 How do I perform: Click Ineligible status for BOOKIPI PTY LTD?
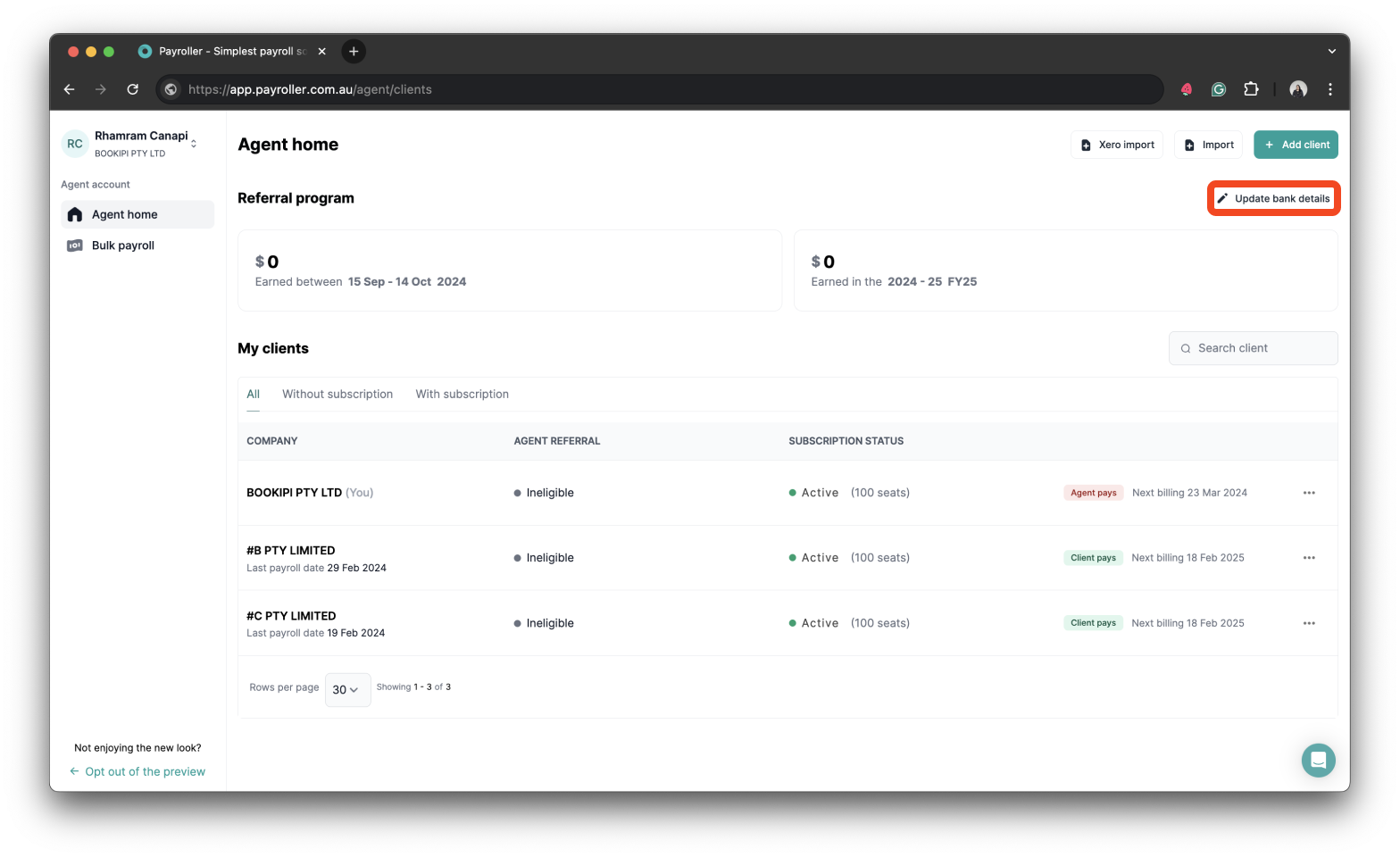(x=544, y=493)
